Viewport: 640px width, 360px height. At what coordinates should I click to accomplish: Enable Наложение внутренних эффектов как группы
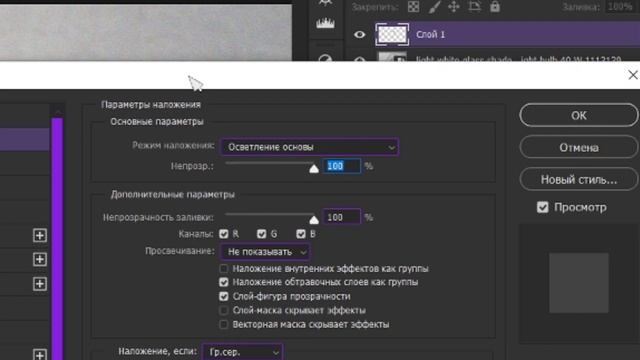(x=224, y=269)
